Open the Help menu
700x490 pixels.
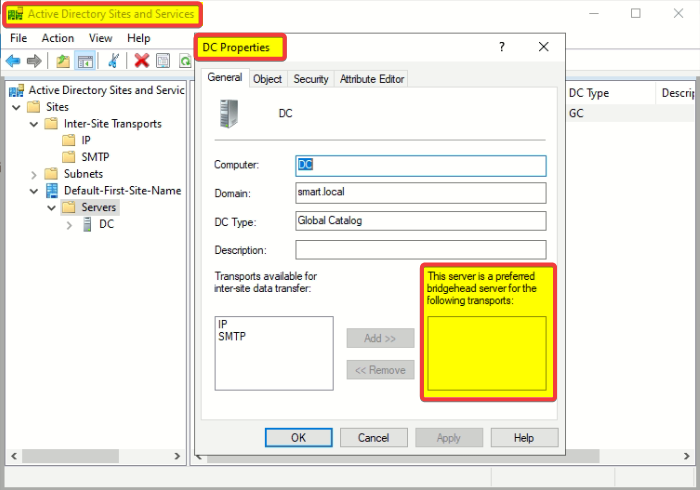click(138, 38)
